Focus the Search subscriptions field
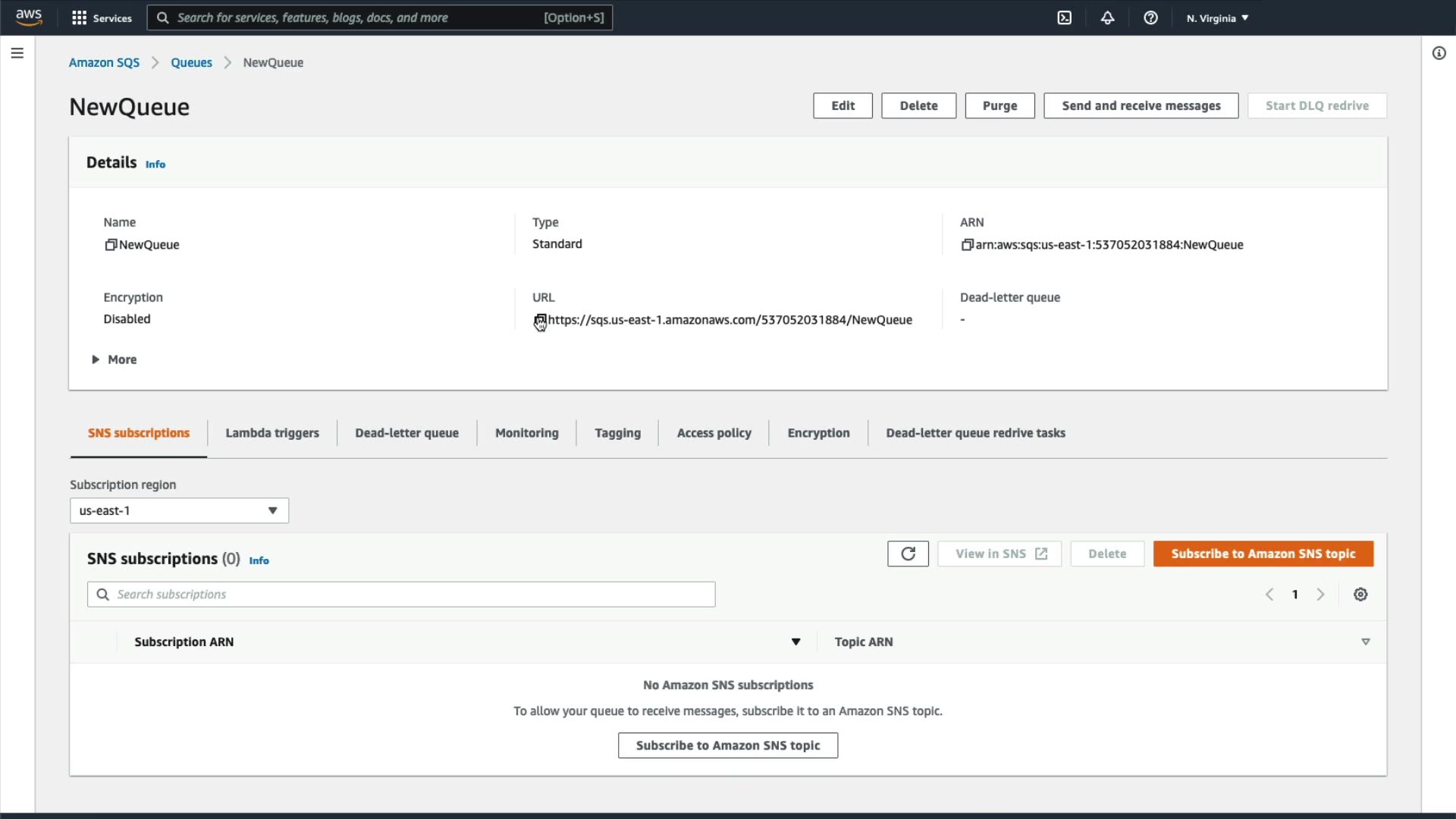Viewport: 1456px width, 819px height. pos(409,595)
